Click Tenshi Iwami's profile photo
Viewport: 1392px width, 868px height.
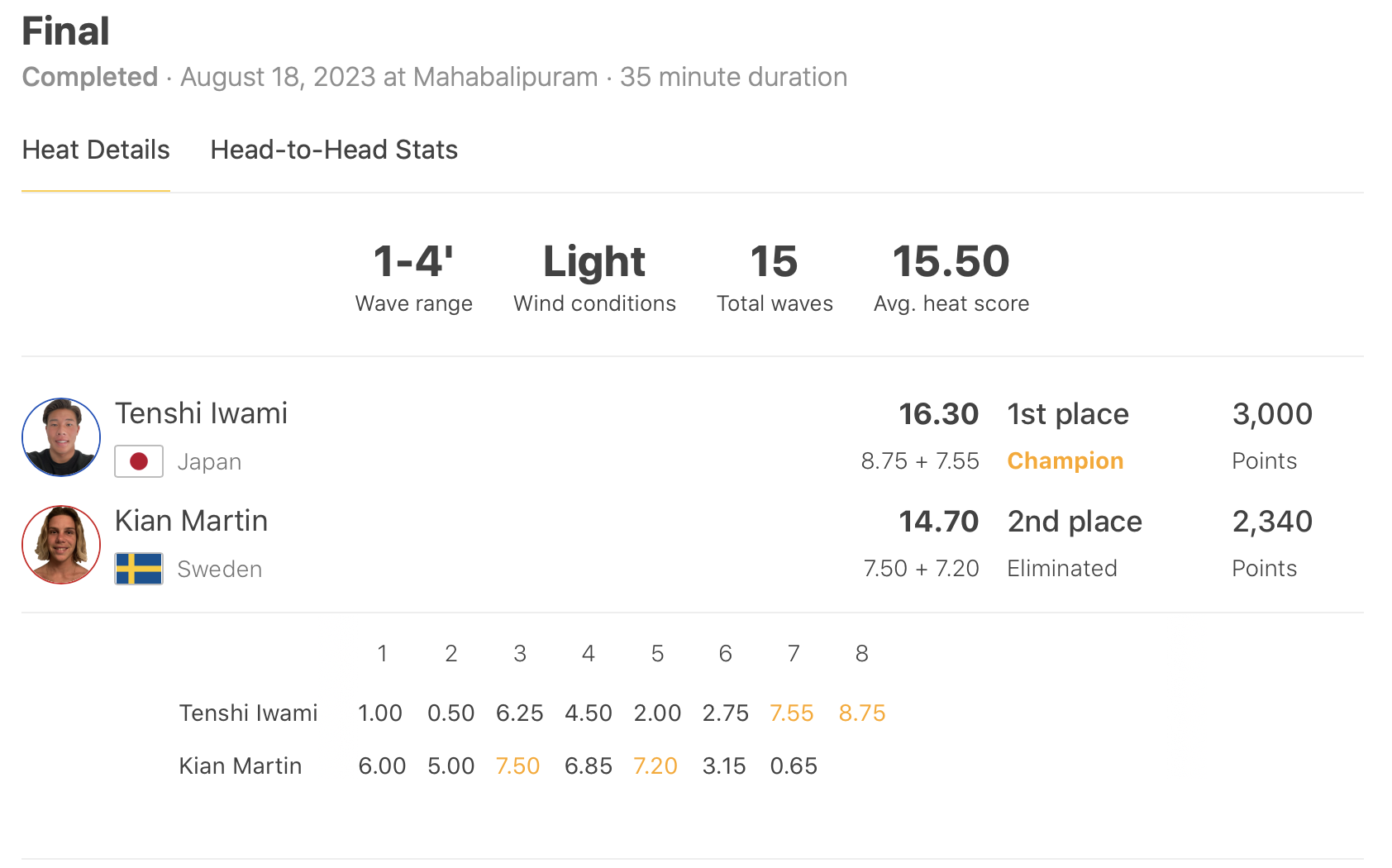tap(61, 437)
